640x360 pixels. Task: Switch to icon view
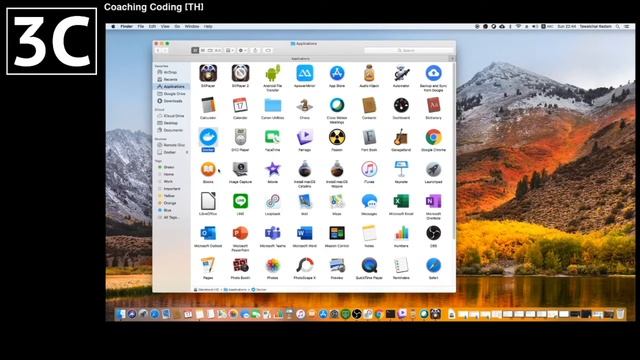pyautogui.click(x=195, y=50)
